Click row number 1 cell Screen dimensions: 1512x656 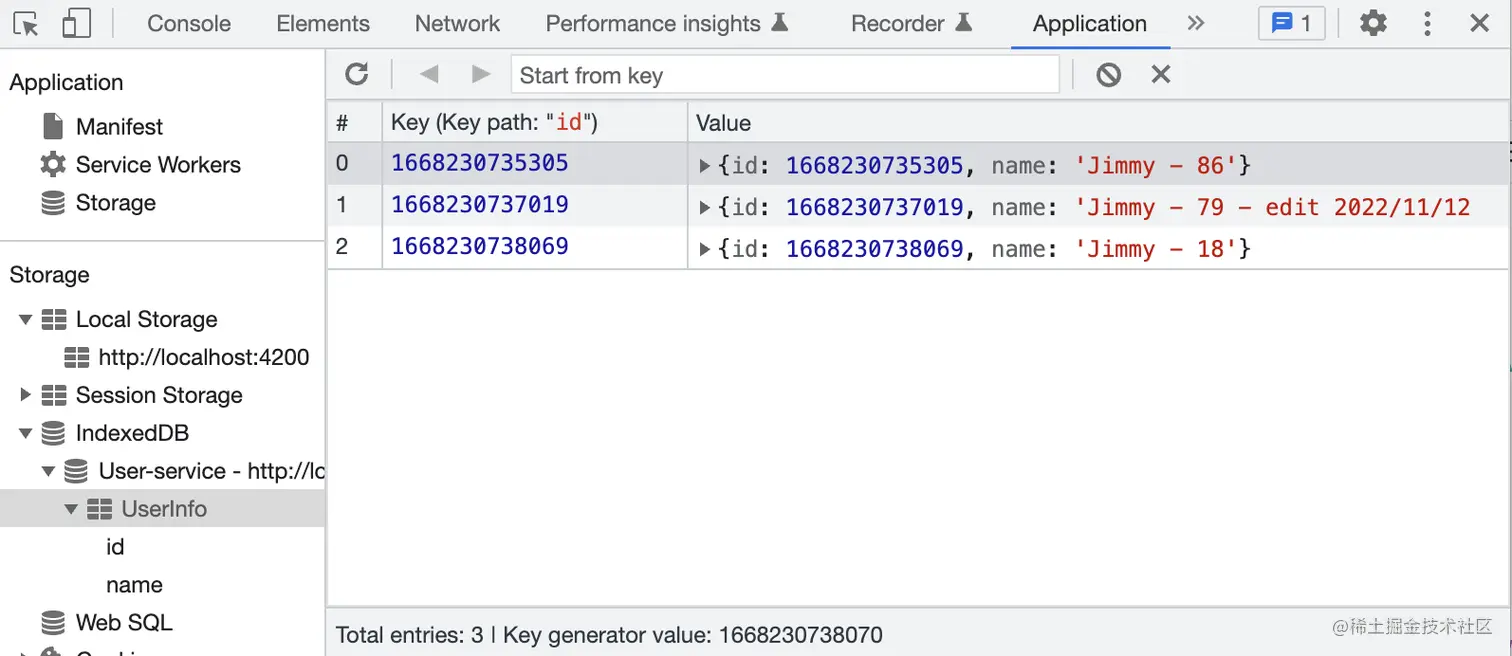click(355, 205)
